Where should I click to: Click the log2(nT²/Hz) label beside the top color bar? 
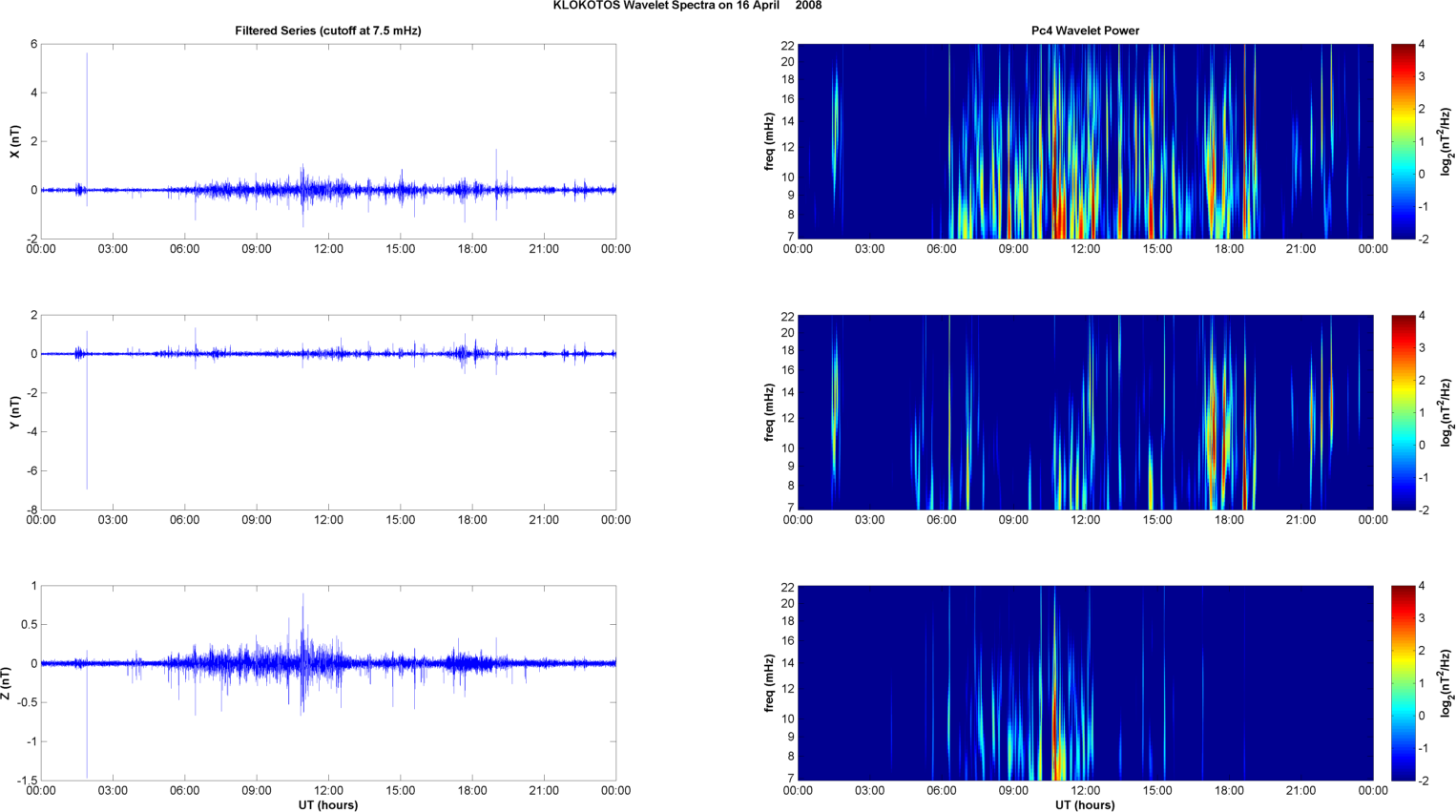tap(1446, 141)
